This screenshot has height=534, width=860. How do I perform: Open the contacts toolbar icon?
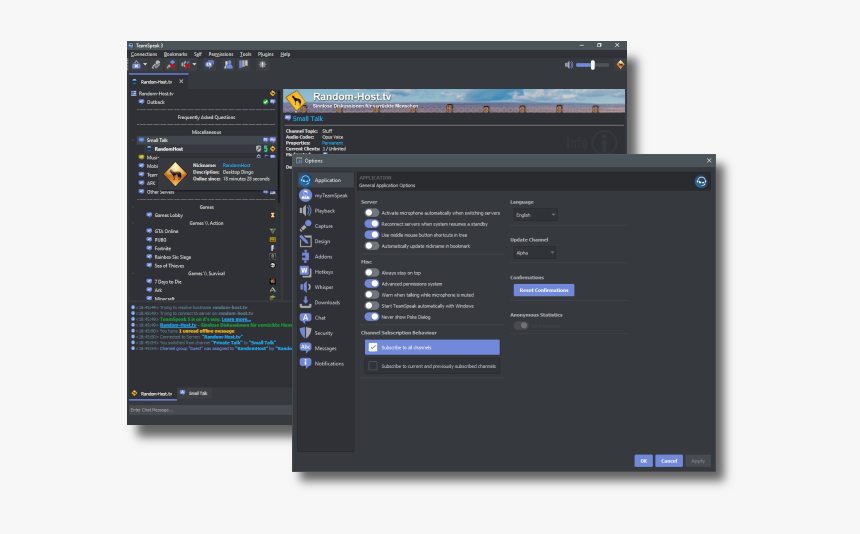pyautogui.click(x=228, y=65)
